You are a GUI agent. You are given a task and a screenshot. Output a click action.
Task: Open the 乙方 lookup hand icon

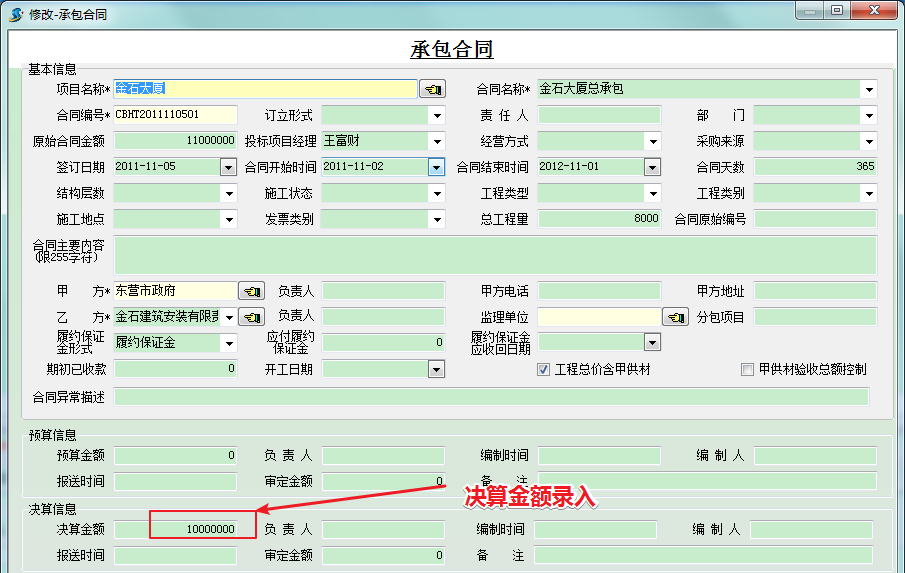pos(252,317)
